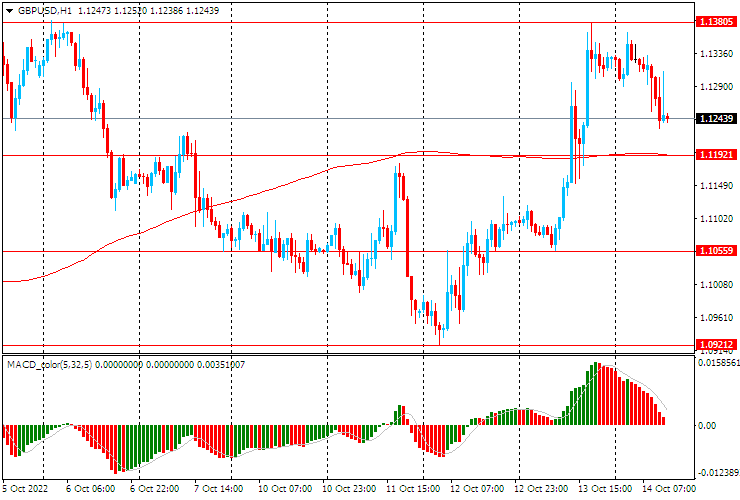Open the chart menu triangle beside GBPUSD,H1
740x500 pixels.
point(9,11)
